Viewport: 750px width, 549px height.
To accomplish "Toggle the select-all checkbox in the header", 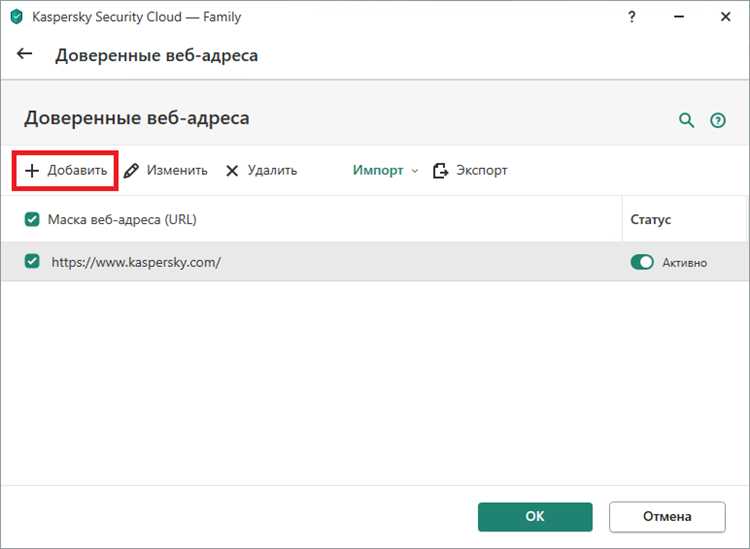I will 32,219.
